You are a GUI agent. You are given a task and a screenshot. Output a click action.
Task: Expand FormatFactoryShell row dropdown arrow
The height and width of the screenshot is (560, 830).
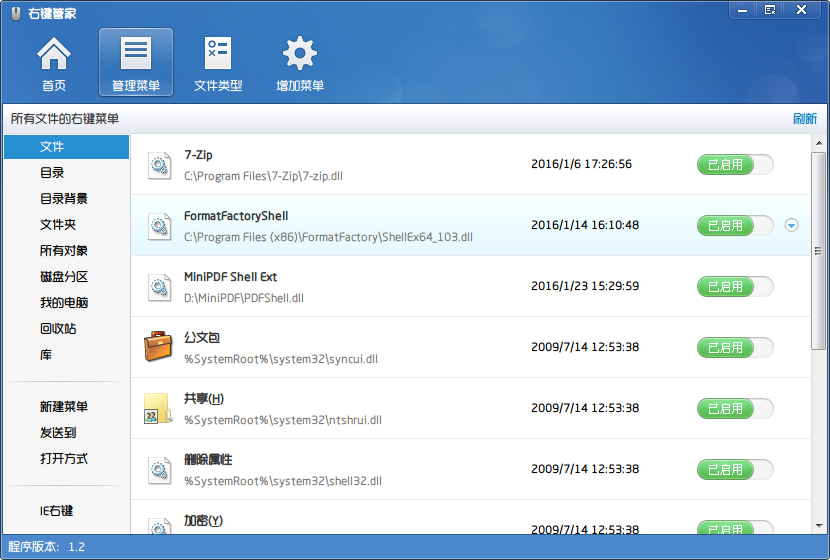click(791, 225)
